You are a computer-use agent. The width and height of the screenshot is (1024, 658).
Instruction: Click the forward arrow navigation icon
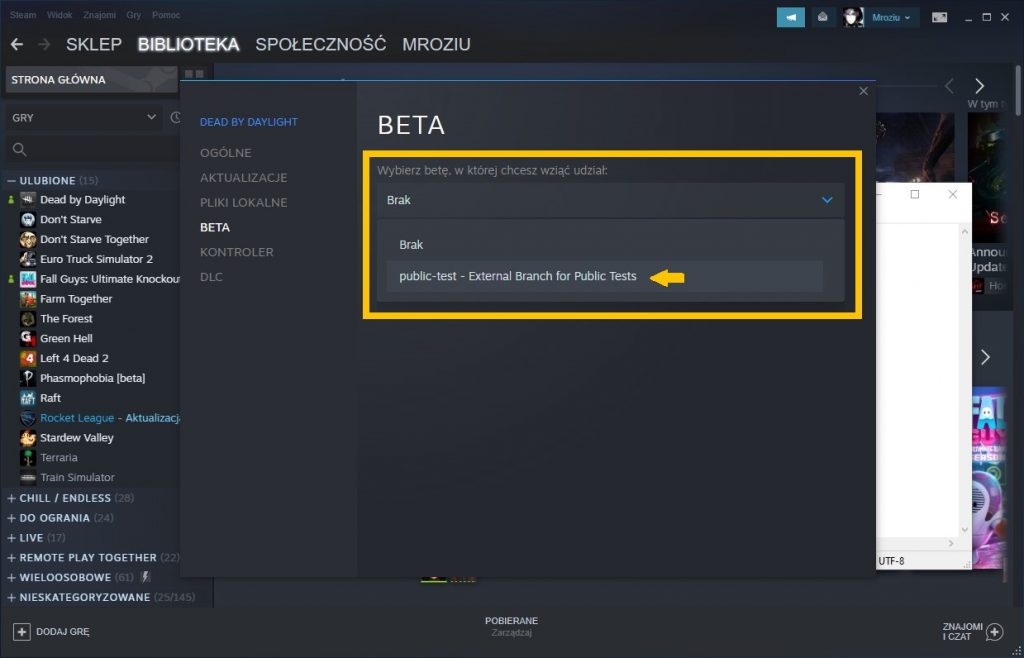44,44
